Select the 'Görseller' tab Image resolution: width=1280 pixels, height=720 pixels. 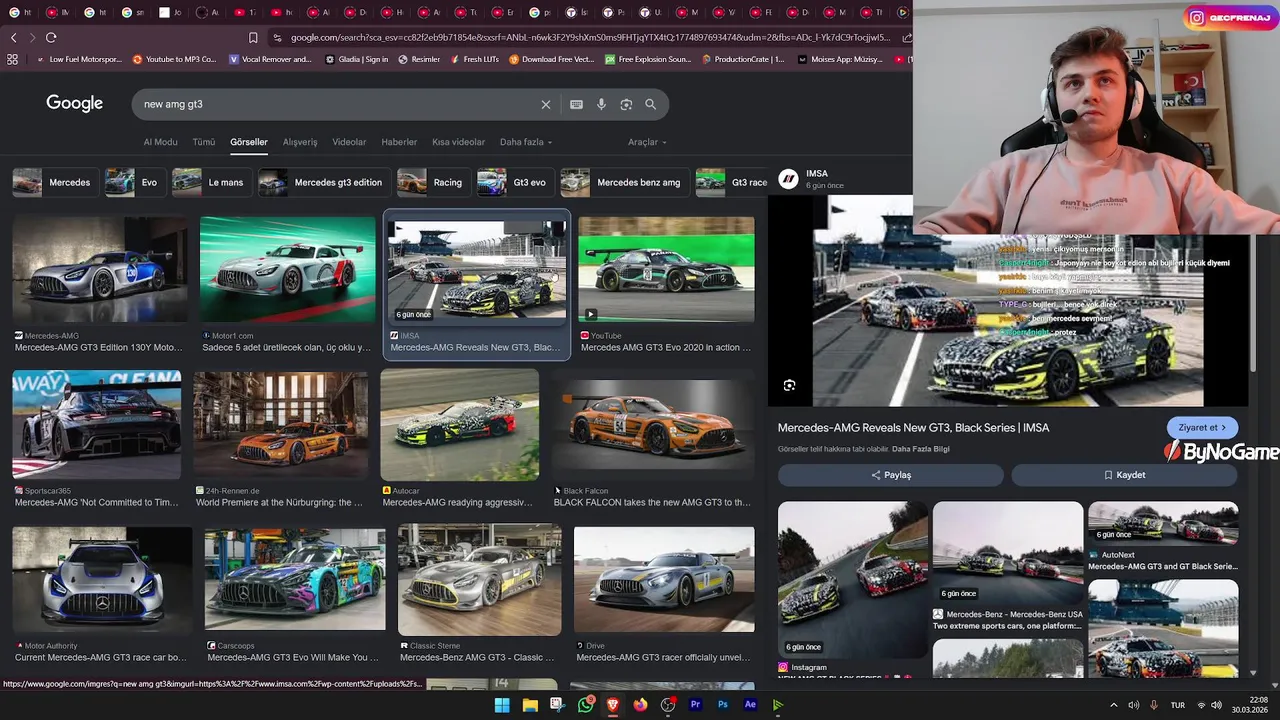tap(249, 142)
